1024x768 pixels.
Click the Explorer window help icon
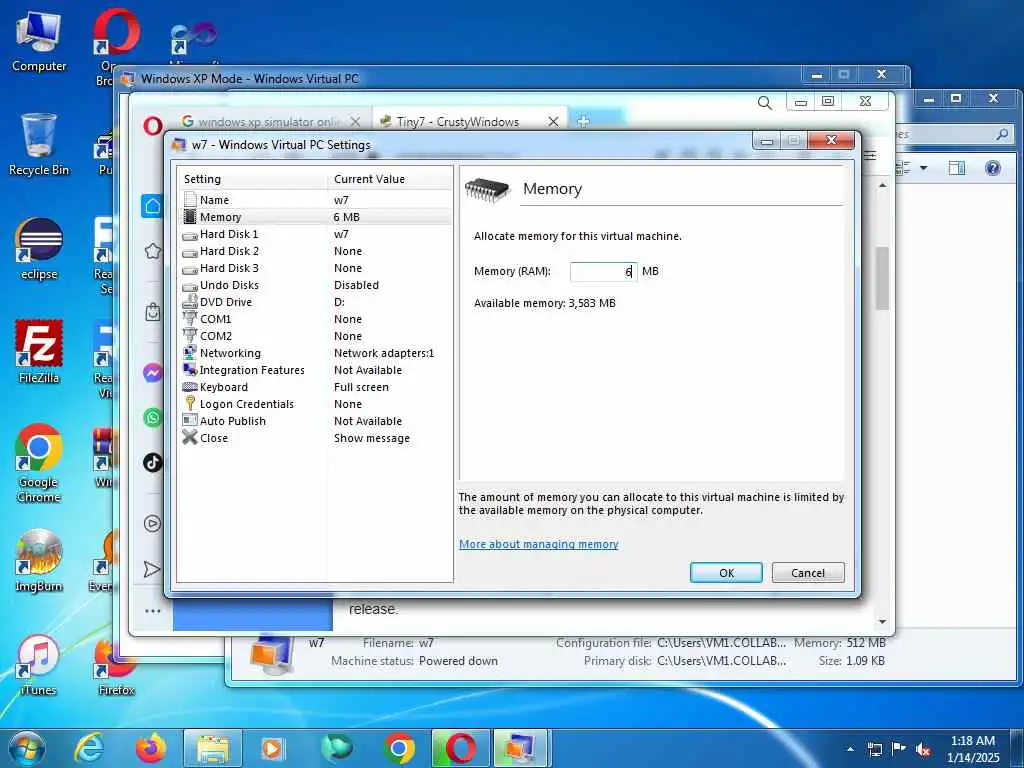pos(993,168)
